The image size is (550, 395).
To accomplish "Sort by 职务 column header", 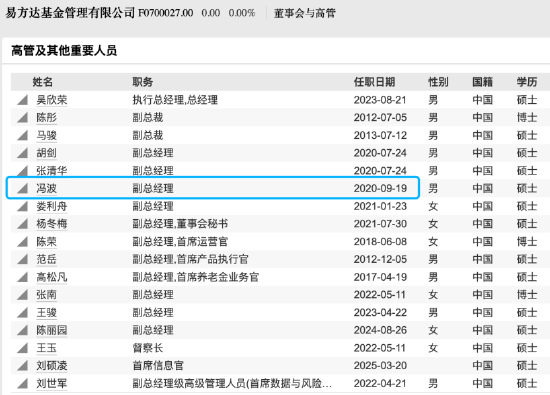I will 142,82.
